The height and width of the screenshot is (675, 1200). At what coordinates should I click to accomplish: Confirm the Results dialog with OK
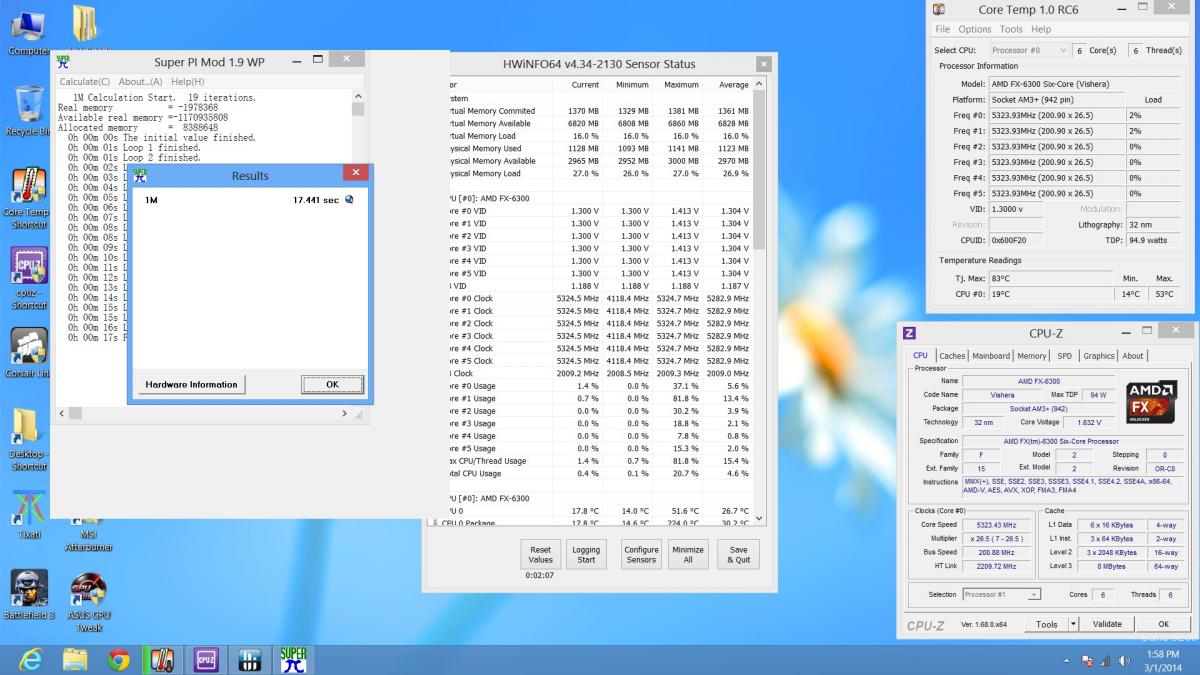coord(332,384)
